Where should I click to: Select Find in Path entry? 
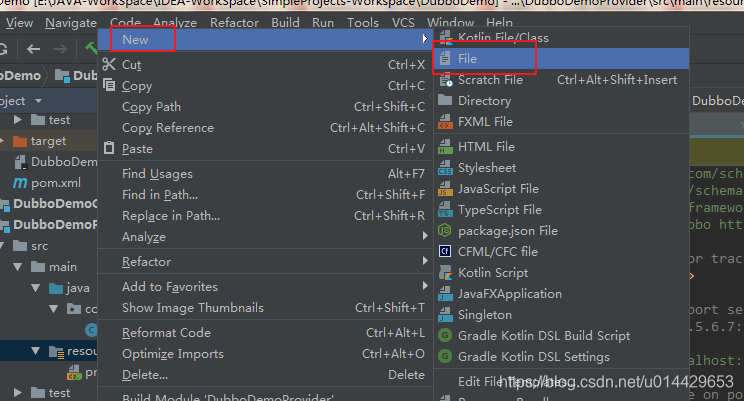(265, 195)
